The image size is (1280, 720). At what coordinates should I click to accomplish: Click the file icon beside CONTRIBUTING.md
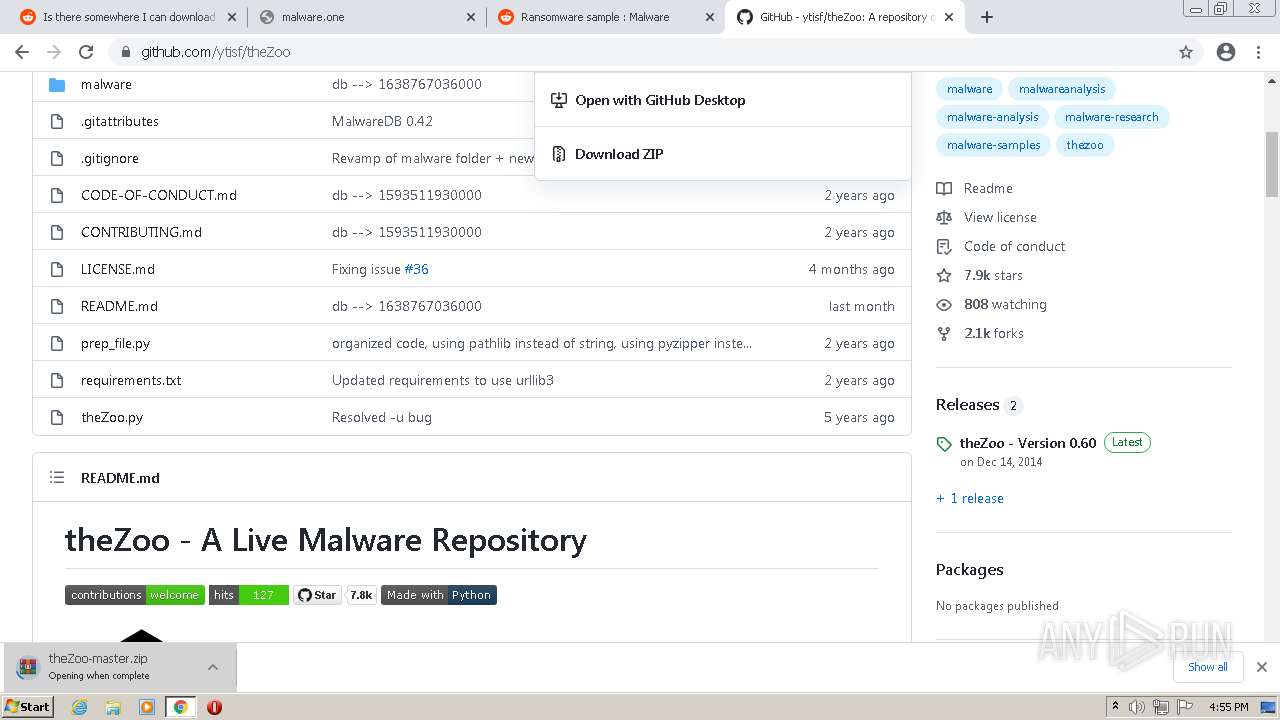coord(57,232)
